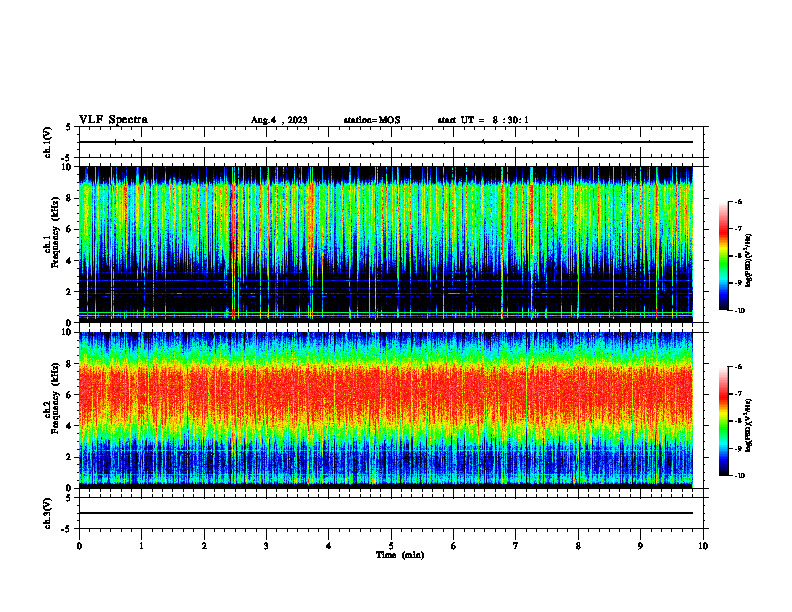Click the time axis tick label "9"
This screenshot has height=612, width=792.
pyautogui.click(x=640, y=546)
